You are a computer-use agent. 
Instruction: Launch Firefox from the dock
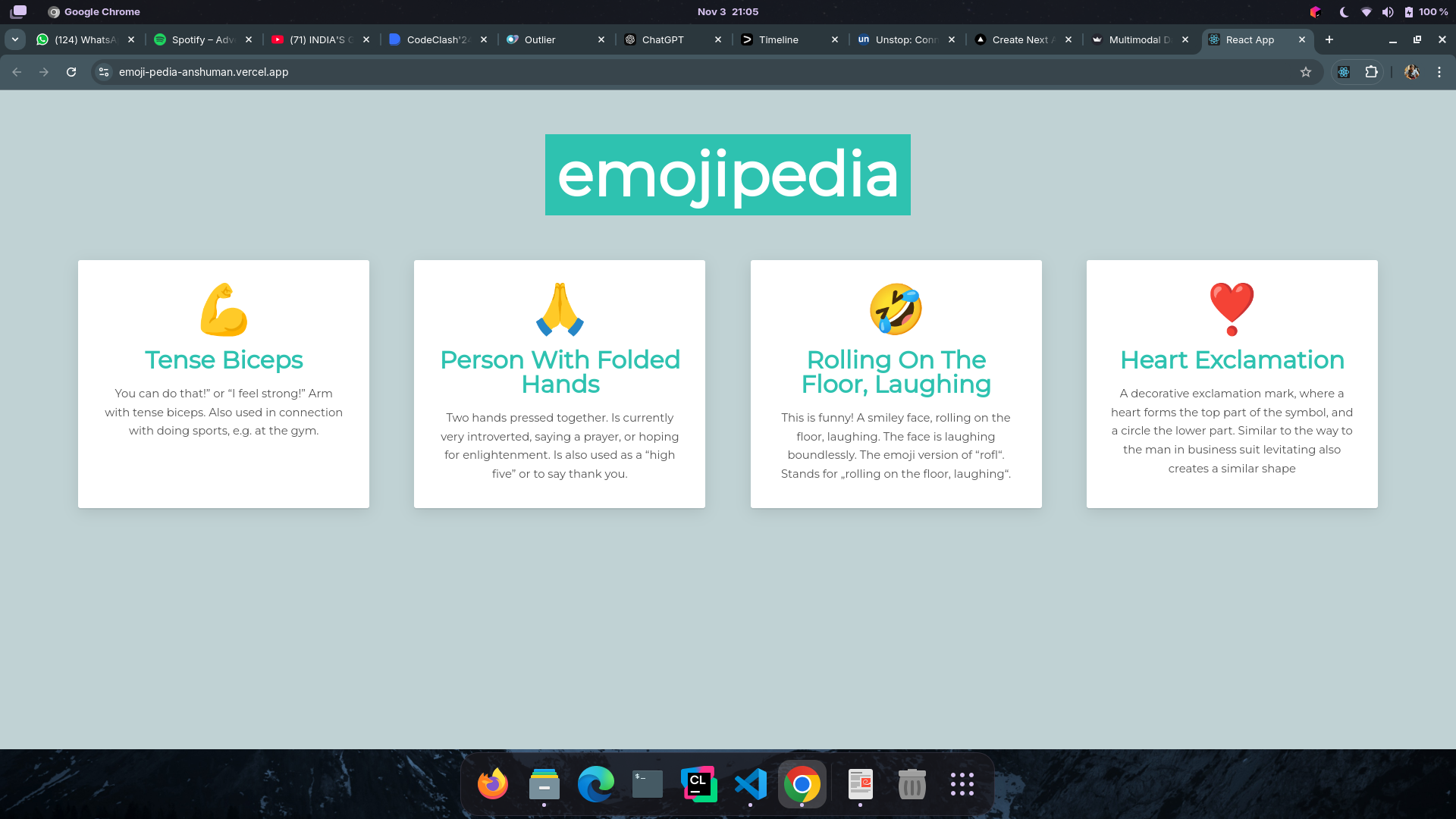click(492, 784)
